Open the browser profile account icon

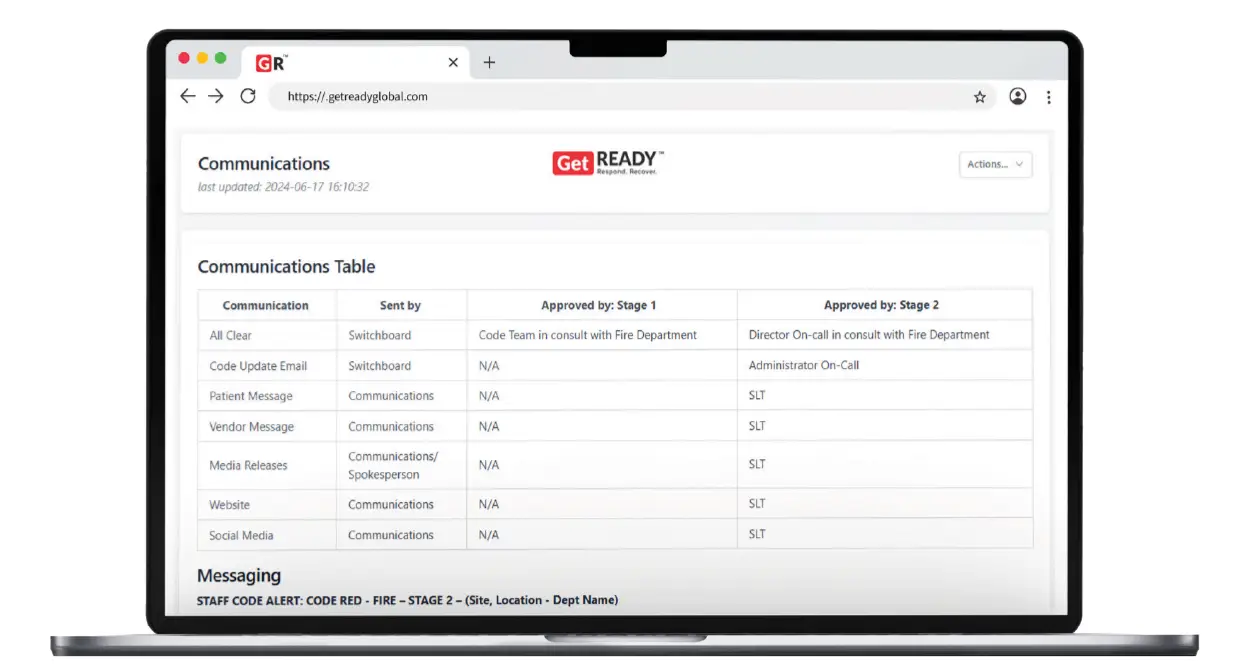click(x=1017, y=96)
